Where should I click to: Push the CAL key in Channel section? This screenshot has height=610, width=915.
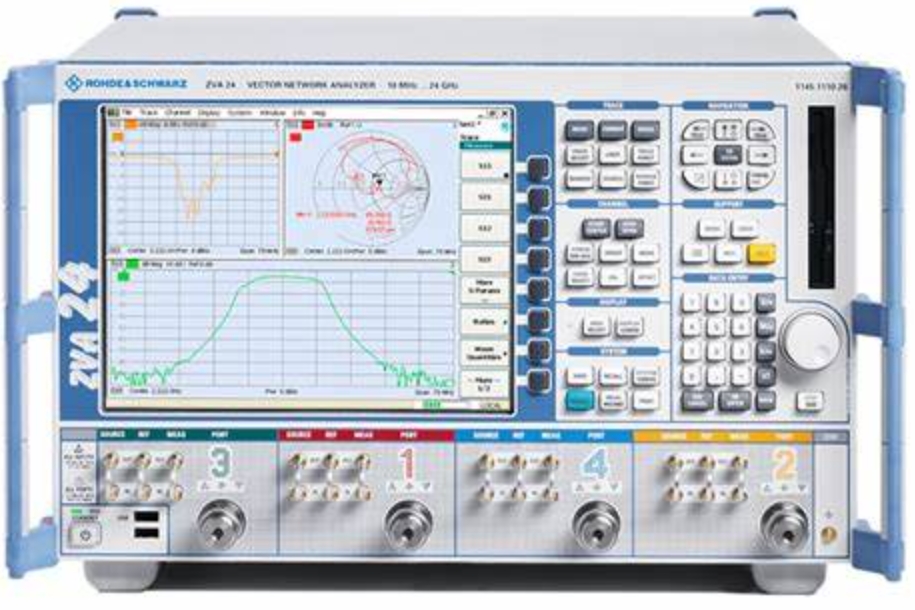tap(613, 277)
